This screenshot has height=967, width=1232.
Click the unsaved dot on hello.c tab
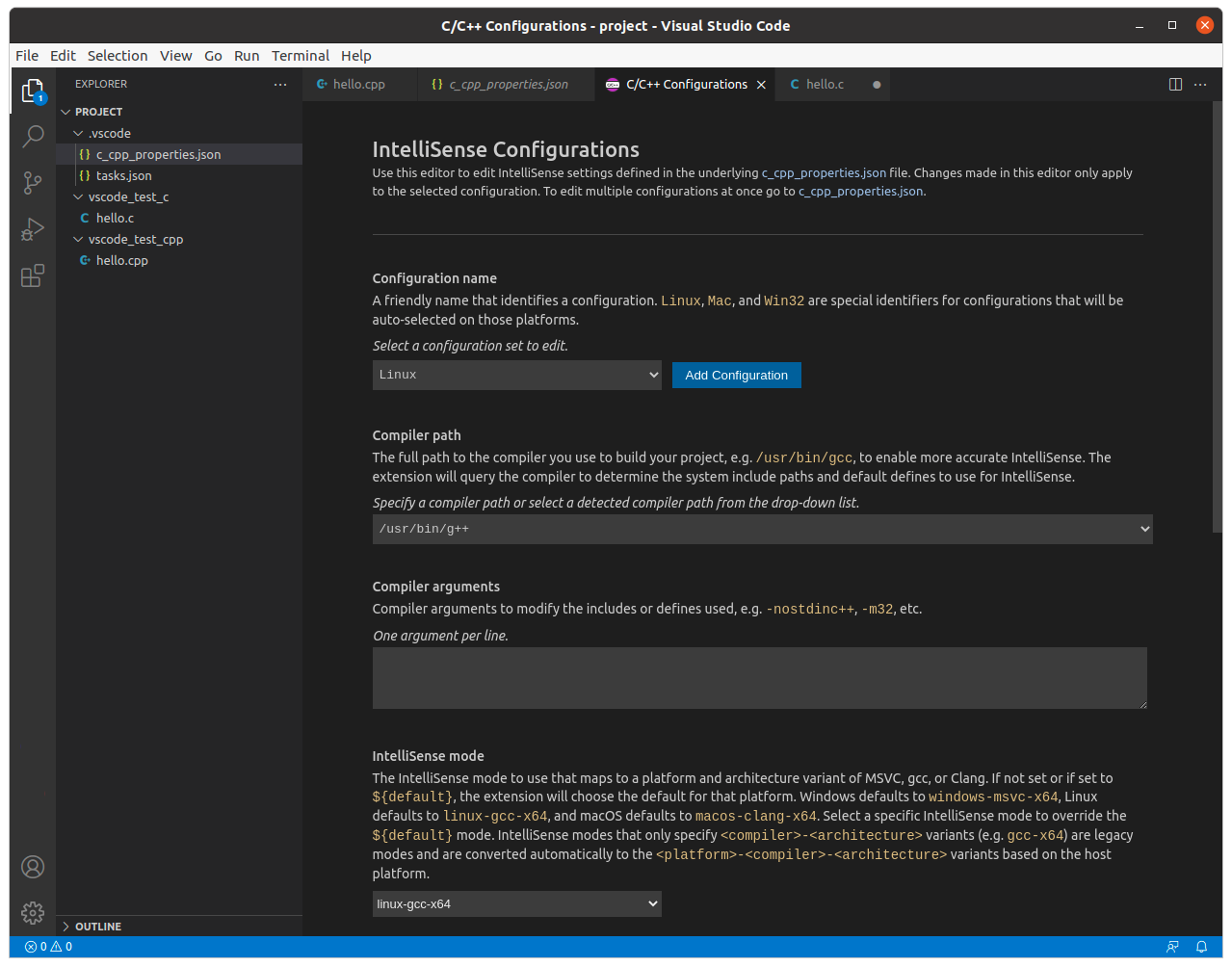(x=877, y=85)
